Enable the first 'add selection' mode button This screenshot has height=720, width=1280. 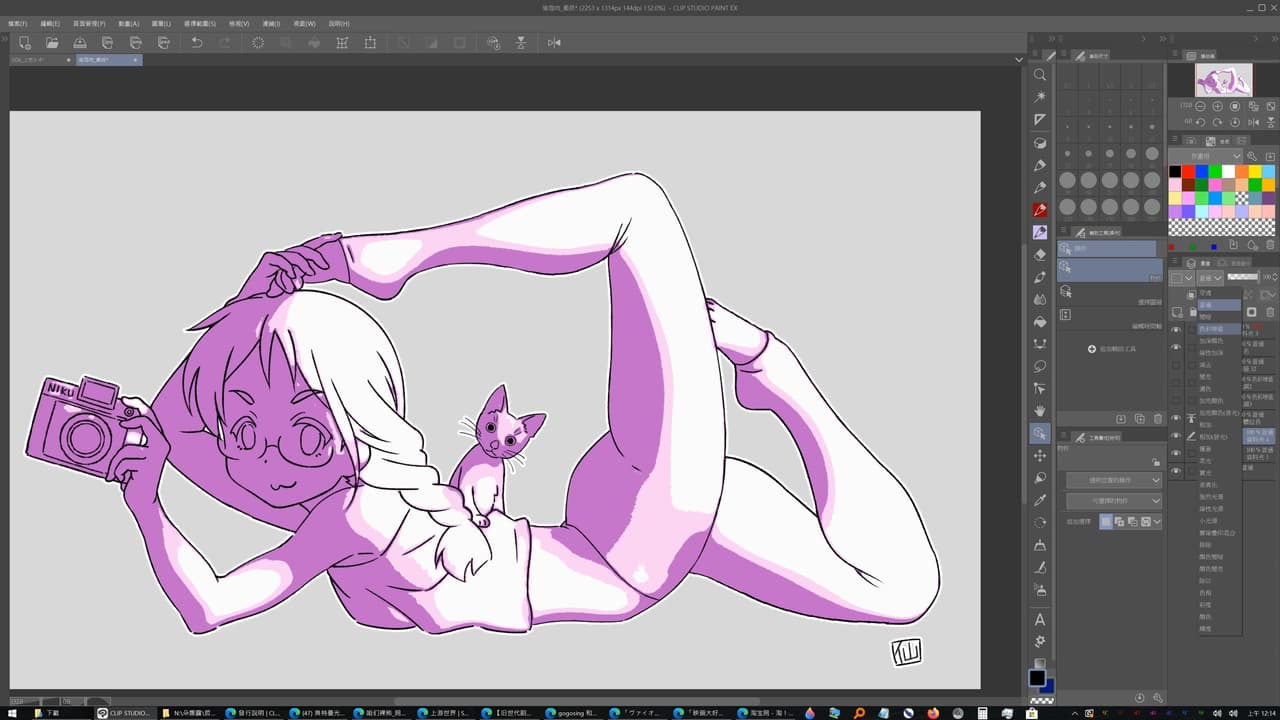1105,521
